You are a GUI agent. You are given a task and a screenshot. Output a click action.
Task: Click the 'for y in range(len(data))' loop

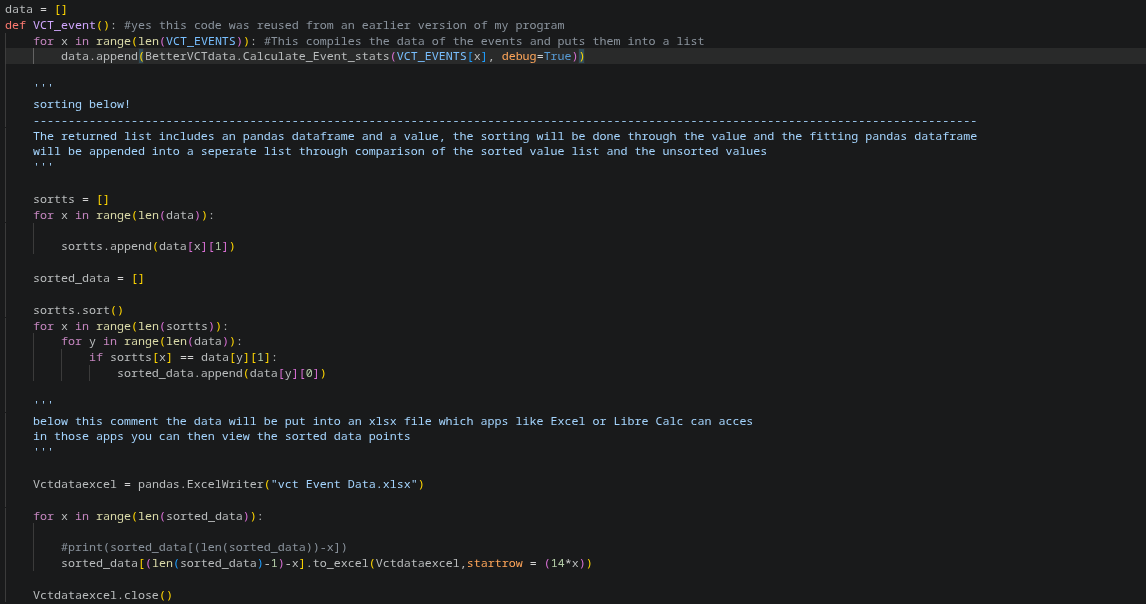(151, 341)
